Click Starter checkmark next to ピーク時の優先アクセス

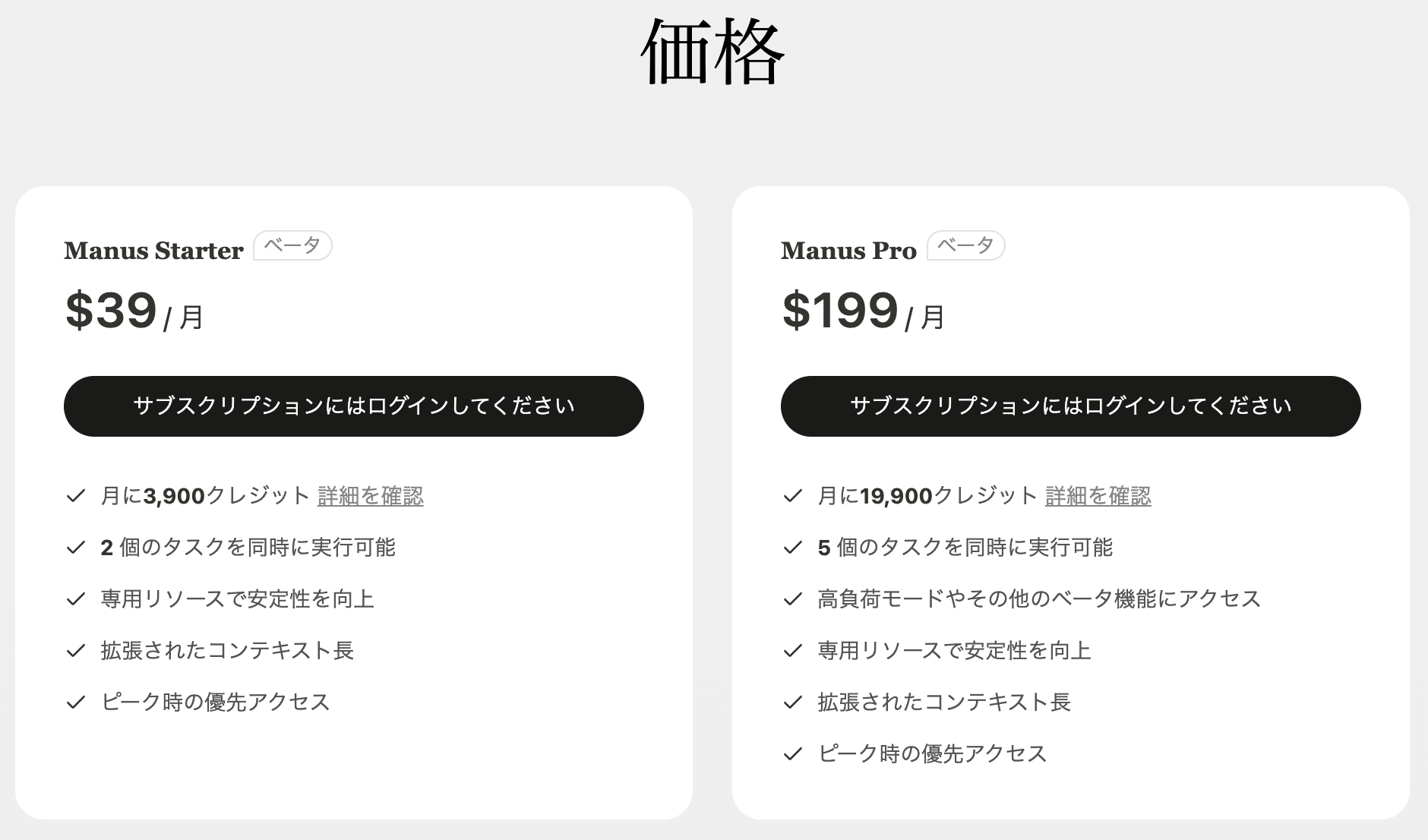76,703
